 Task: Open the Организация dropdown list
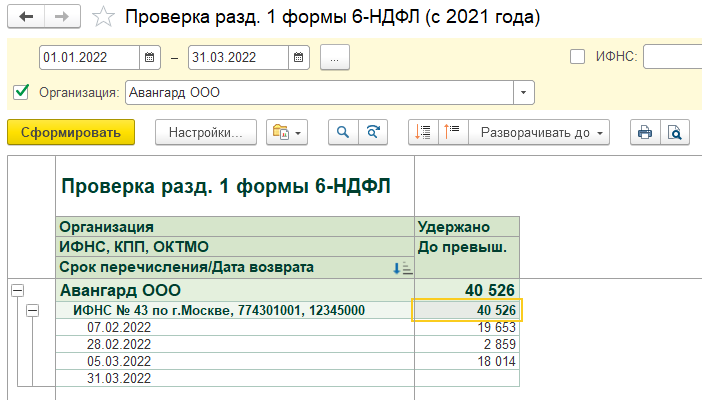(523, 93)
